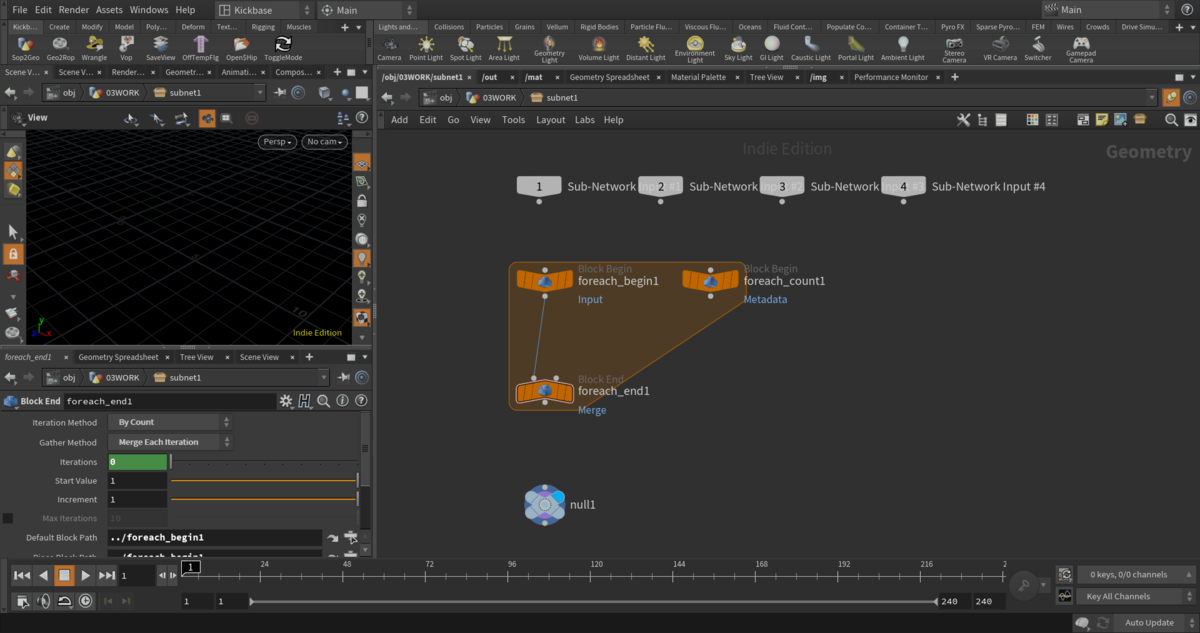Click the Play forward button

click(x=86, y=575)
